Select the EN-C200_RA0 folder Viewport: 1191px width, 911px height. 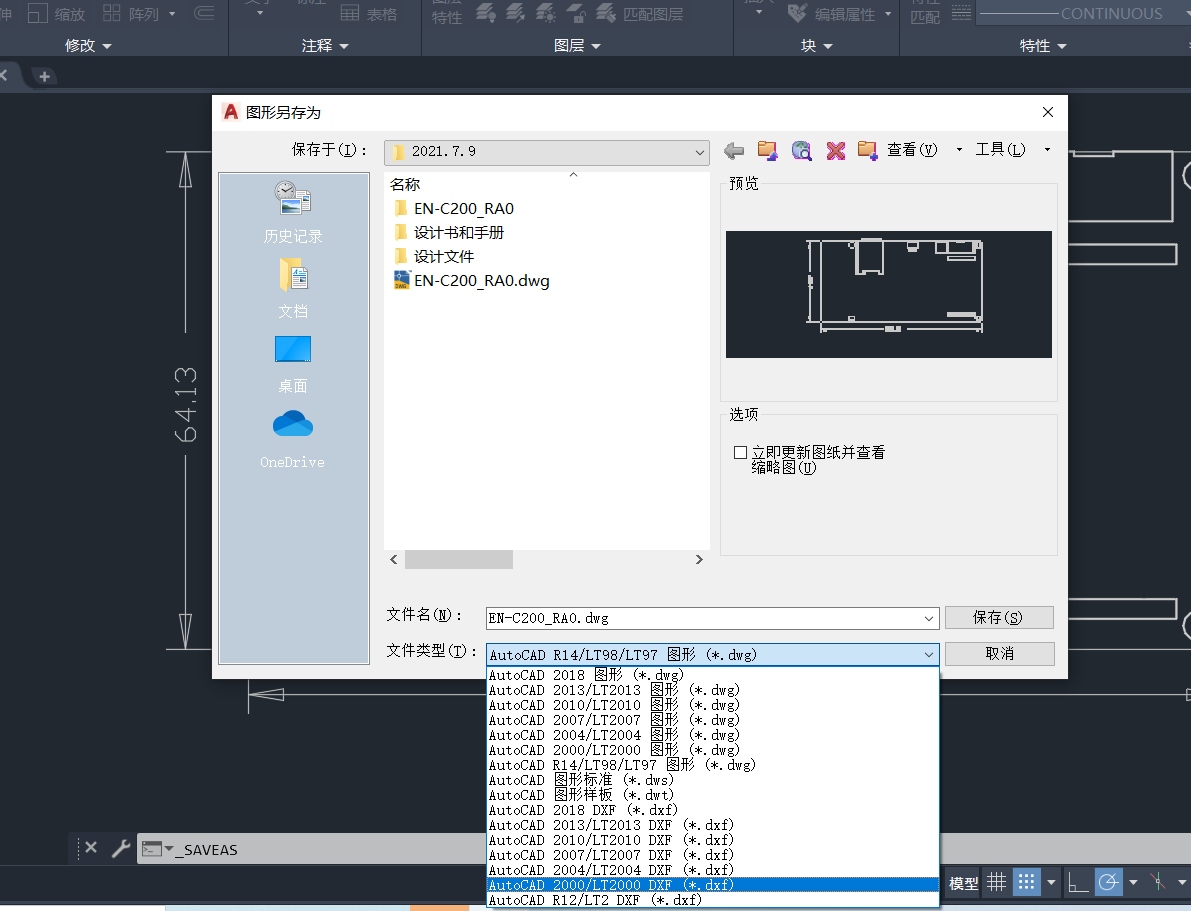pos(454,208)
